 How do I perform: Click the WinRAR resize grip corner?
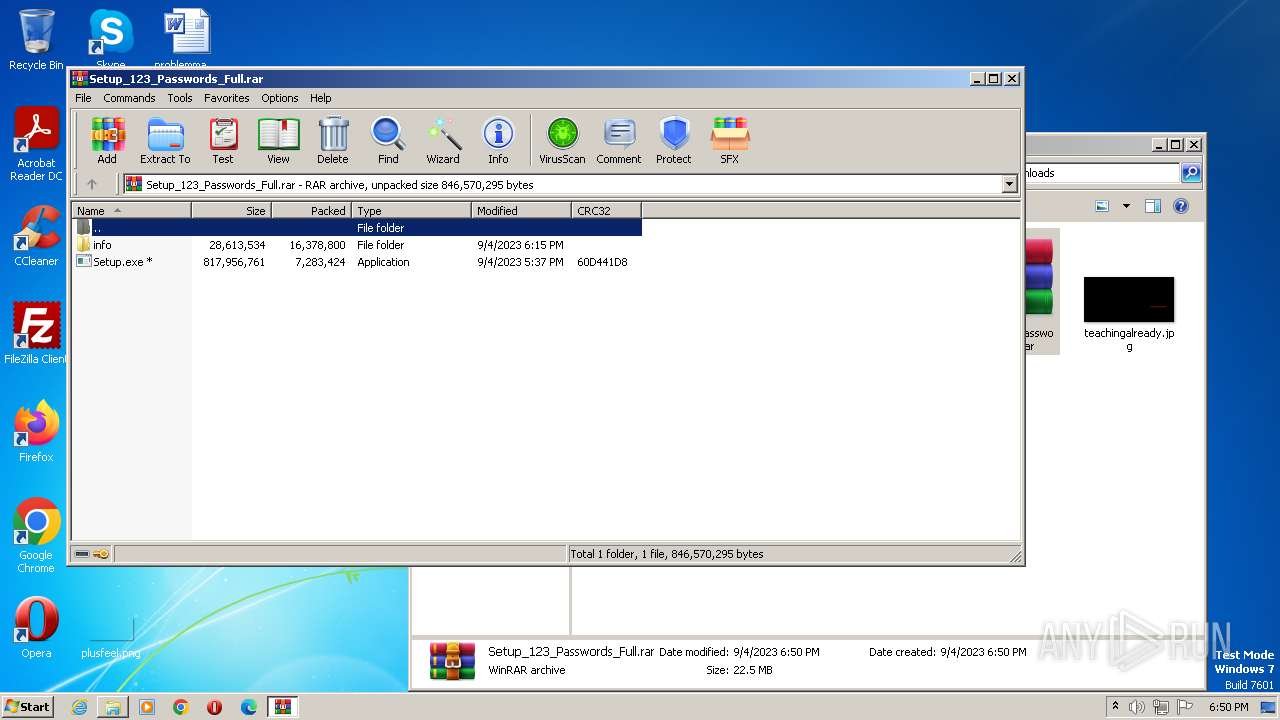click(1015, 556)
